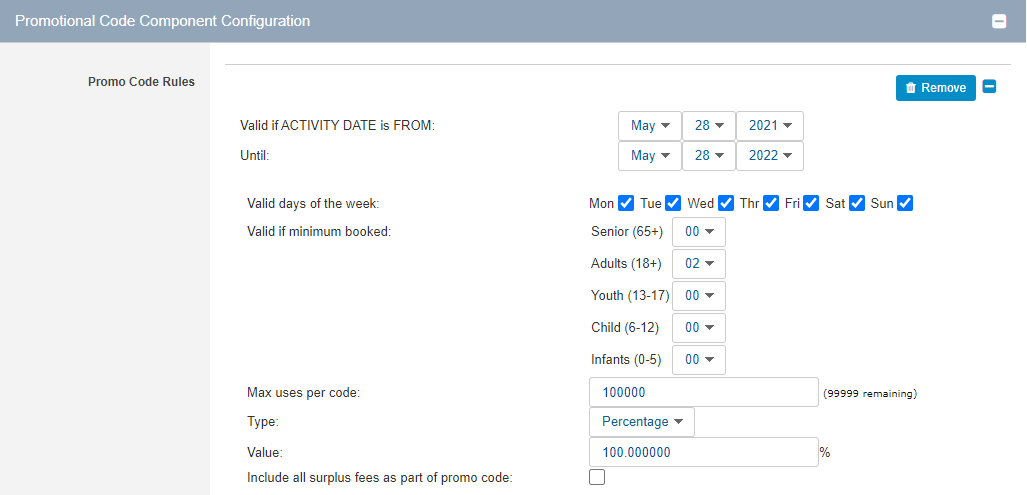Open the Adults (18+) minimum dropdown
The width and height of the screenshot is (1027, 495).
[x=699, y=264]
